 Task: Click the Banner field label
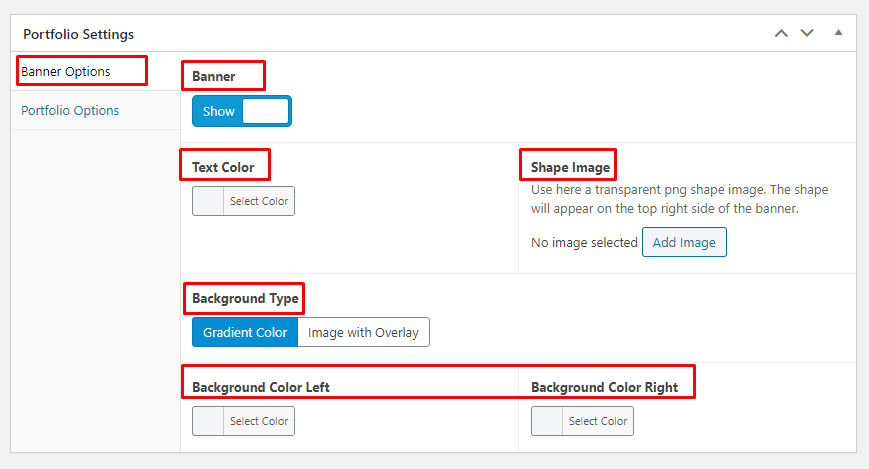tap(213, 76)
